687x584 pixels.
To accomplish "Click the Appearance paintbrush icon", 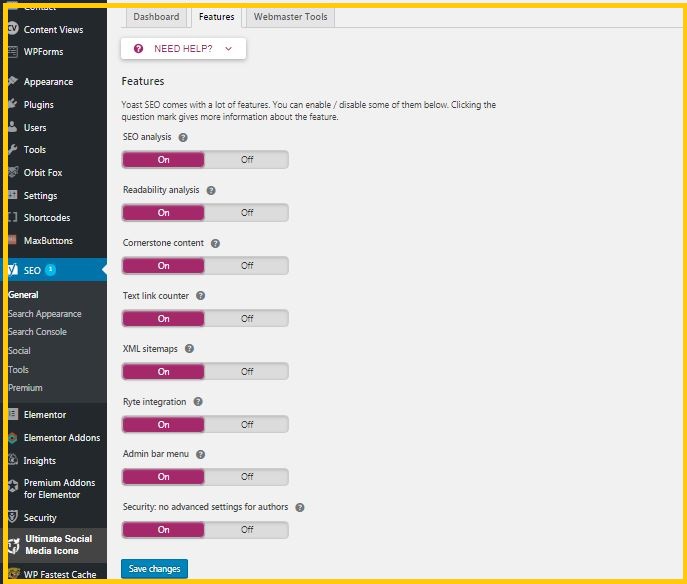I will coord(13,81).
